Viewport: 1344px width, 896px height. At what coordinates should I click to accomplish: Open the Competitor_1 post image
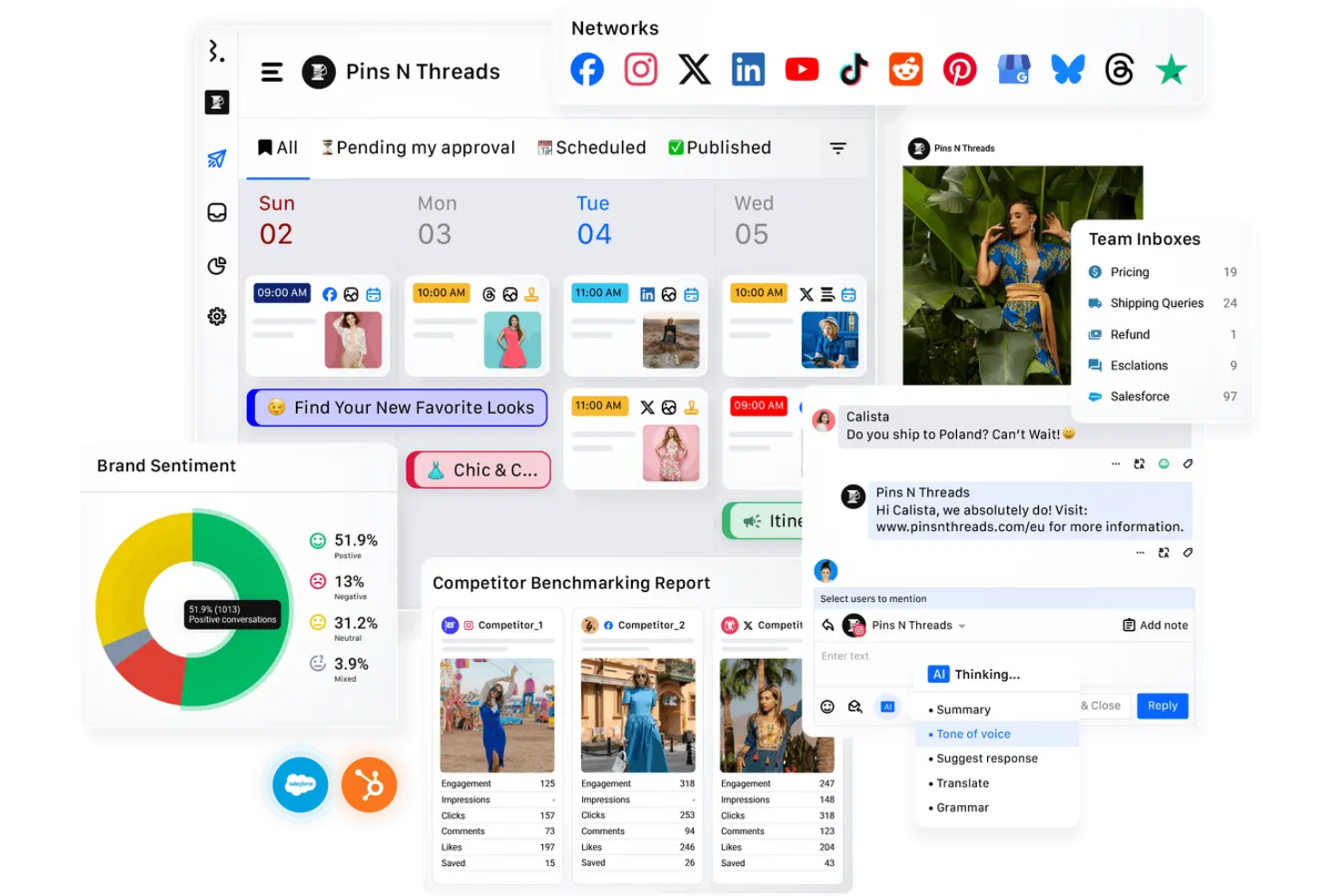pyautogui.click(x=497, y=715)
